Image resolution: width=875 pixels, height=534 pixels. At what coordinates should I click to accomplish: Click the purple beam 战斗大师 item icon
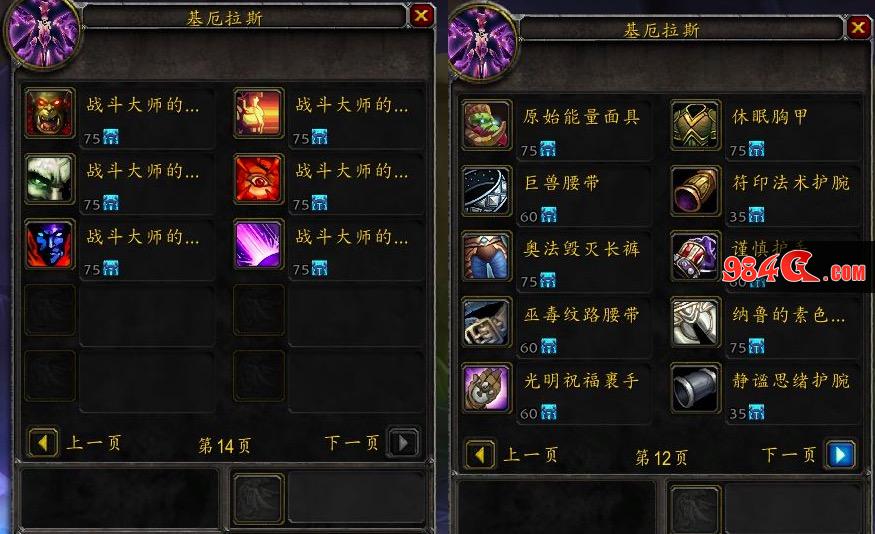(x=258, y=244)
